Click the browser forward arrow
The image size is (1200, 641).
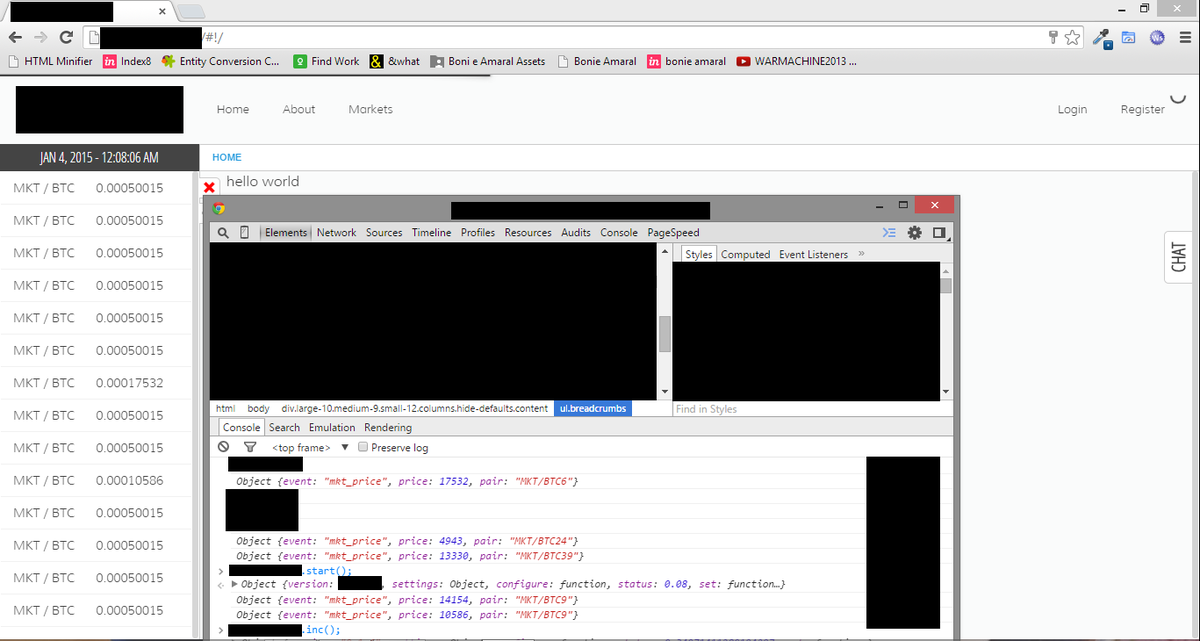[41, 37]
